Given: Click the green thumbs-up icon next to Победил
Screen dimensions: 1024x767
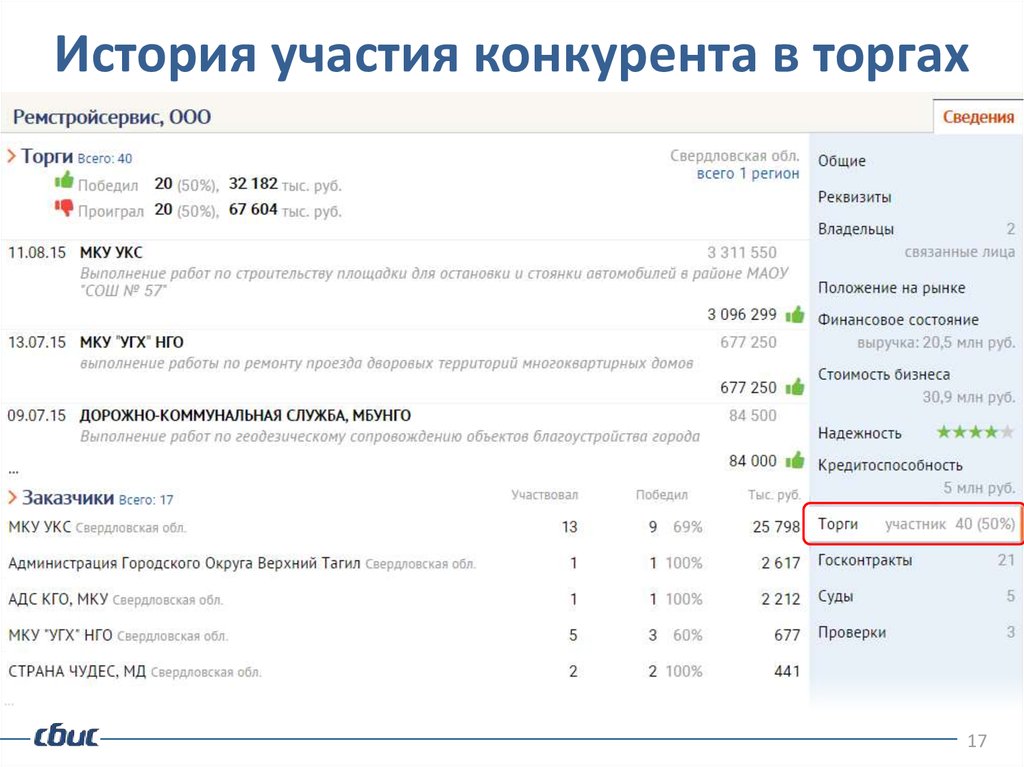Looking at the screenshot, I should point(64,182).
